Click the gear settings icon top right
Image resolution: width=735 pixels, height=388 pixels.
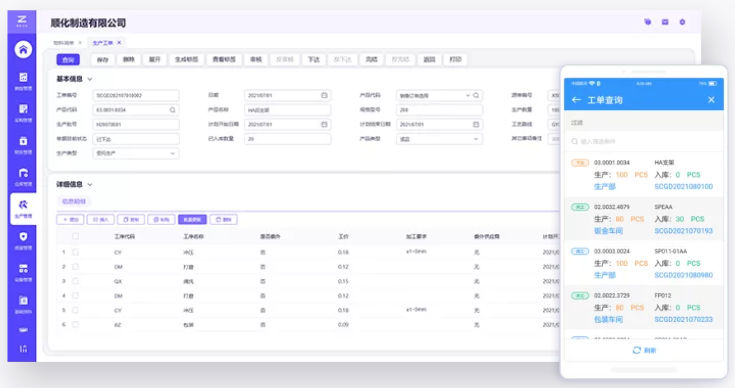(682, 22)
